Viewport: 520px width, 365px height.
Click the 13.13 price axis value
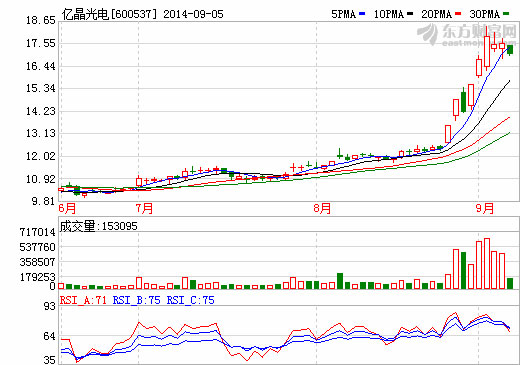[x=41, y=134]
